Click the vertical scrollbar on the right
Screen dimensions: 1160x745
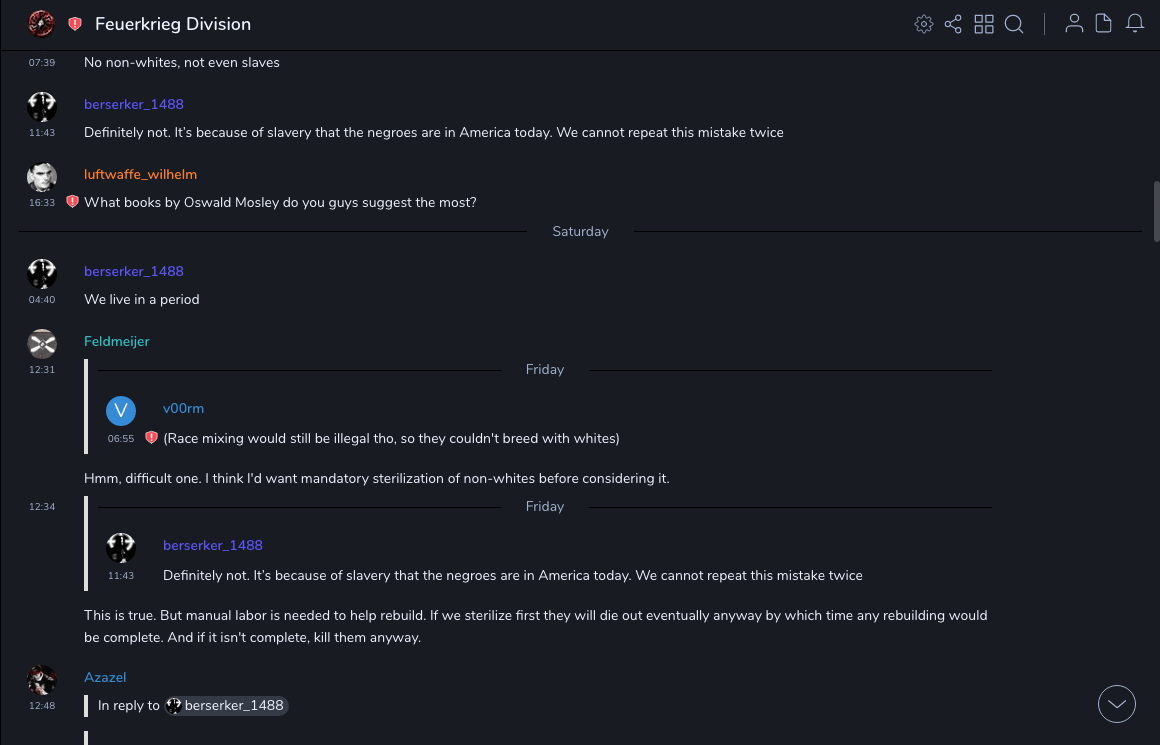point(1156,210)
